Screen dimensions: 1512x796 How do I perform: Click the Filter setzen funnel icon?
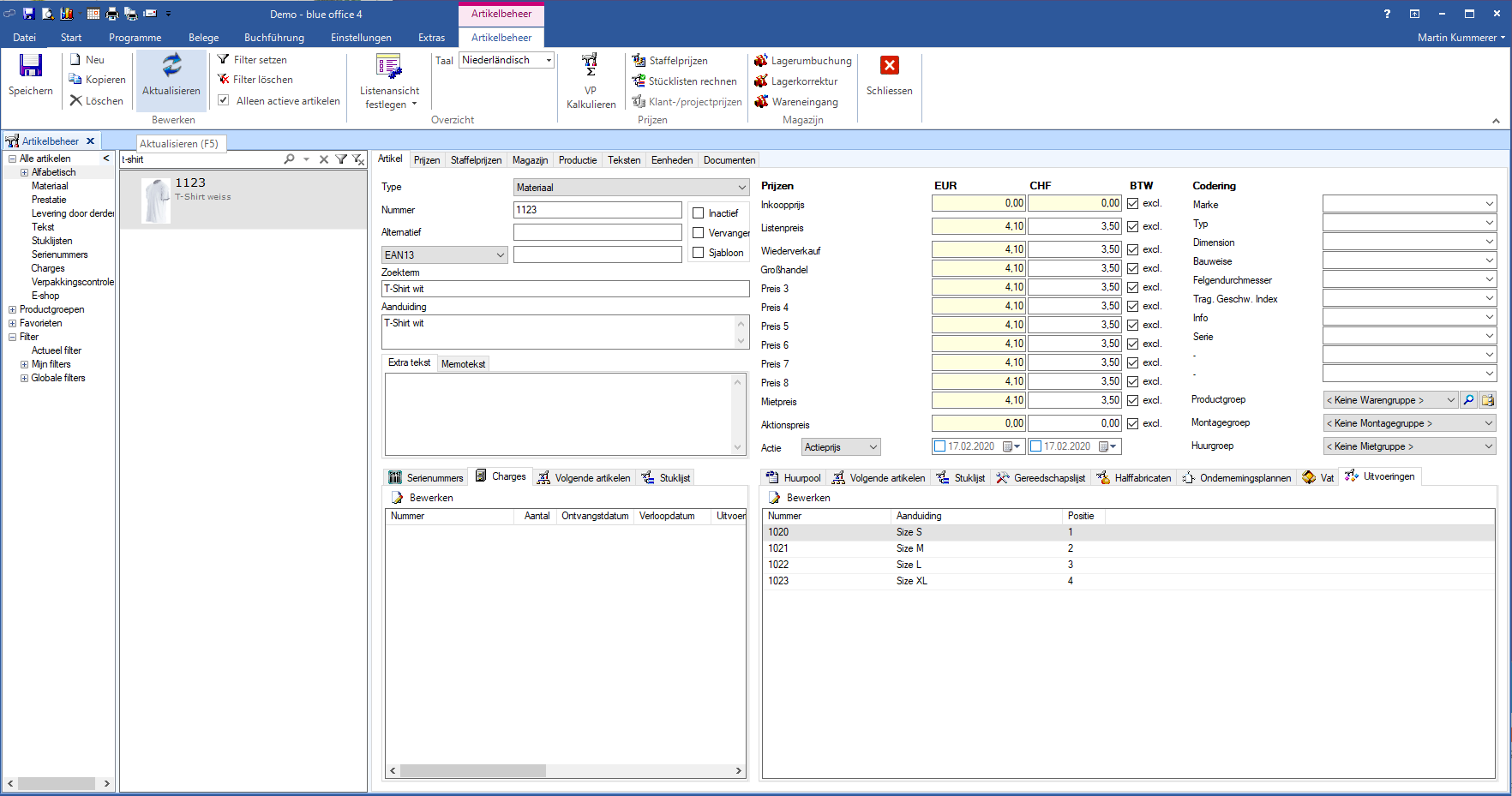(x=224, y=60)
